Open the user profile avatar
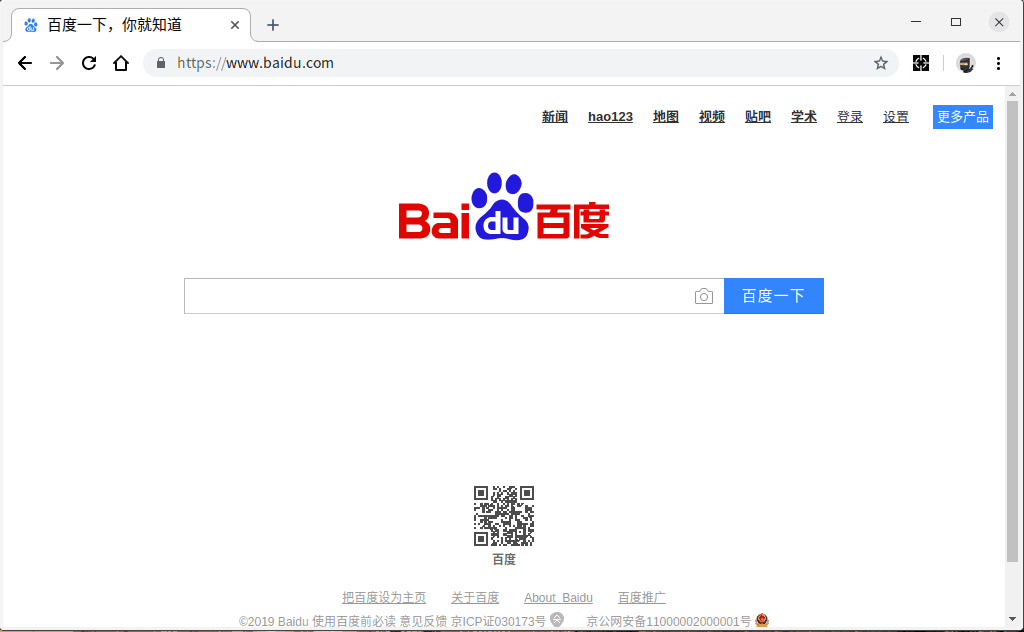1024x632 pixels. pos(966,63)
